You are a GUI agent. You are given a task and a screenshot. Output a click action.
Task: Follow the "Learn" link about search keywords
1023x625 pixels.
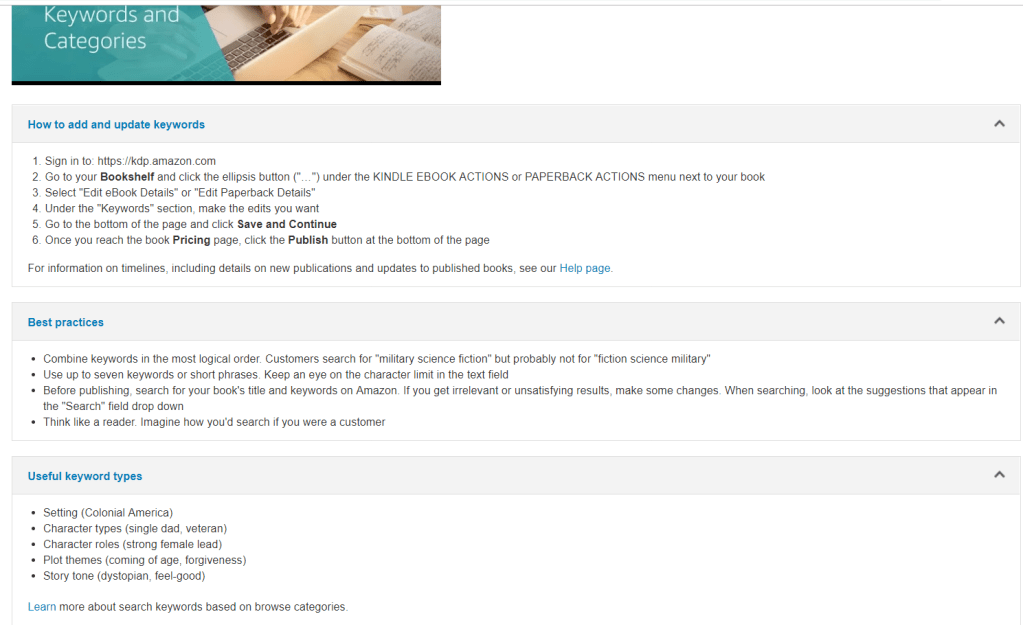pos(42,606)
